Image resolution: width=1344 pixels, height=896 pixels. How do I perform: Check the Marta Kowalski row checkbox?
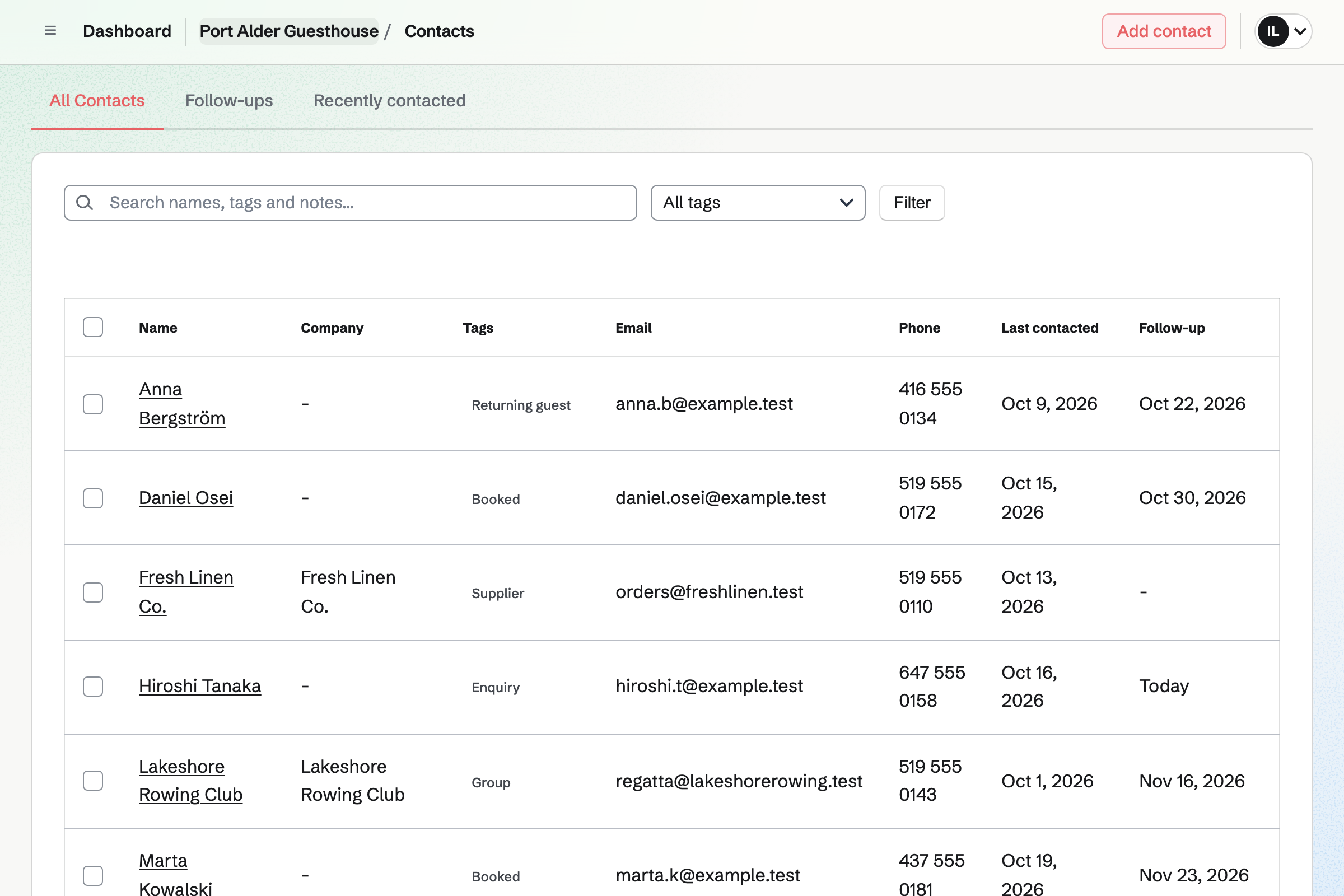[x=92, y=875]
